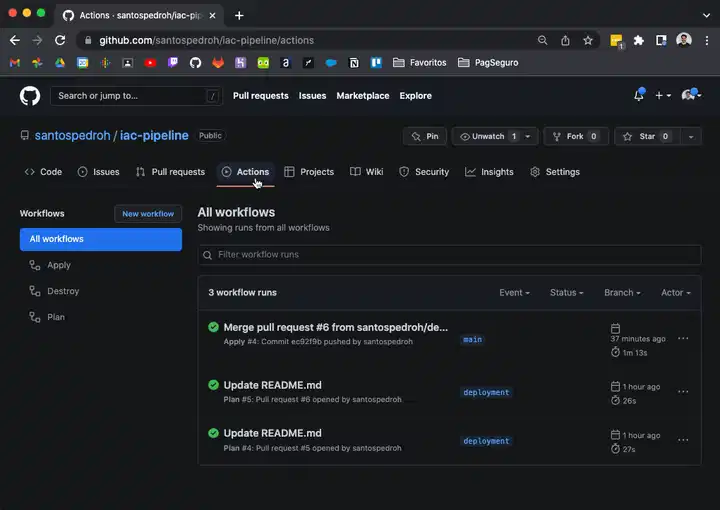Image resolution: width=720 pixels, height=510 pixels.
Task: Switch to the Projects tab
Action: [x=309, y=172]
